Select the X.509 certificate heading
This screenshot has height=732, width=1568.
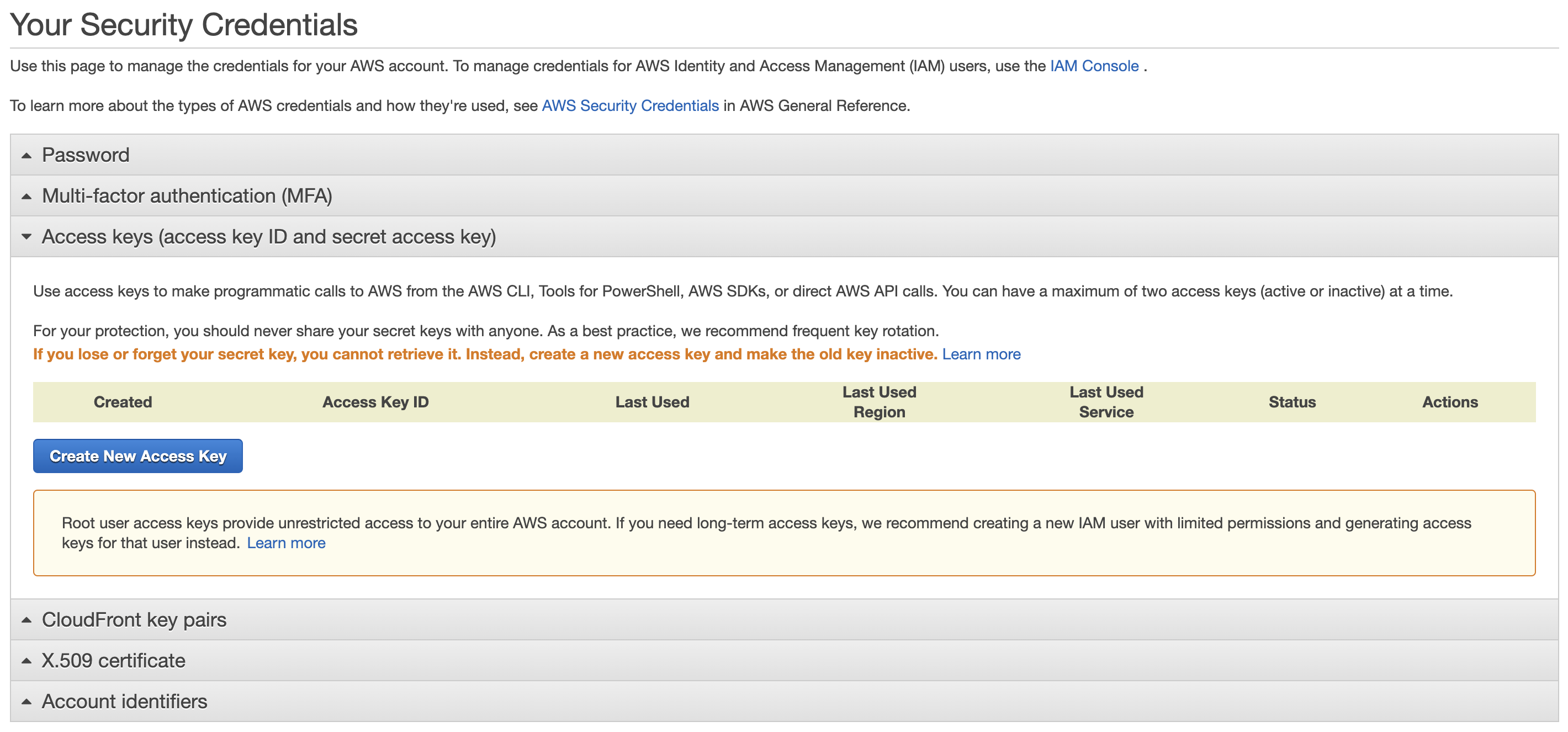pos(113,660)
